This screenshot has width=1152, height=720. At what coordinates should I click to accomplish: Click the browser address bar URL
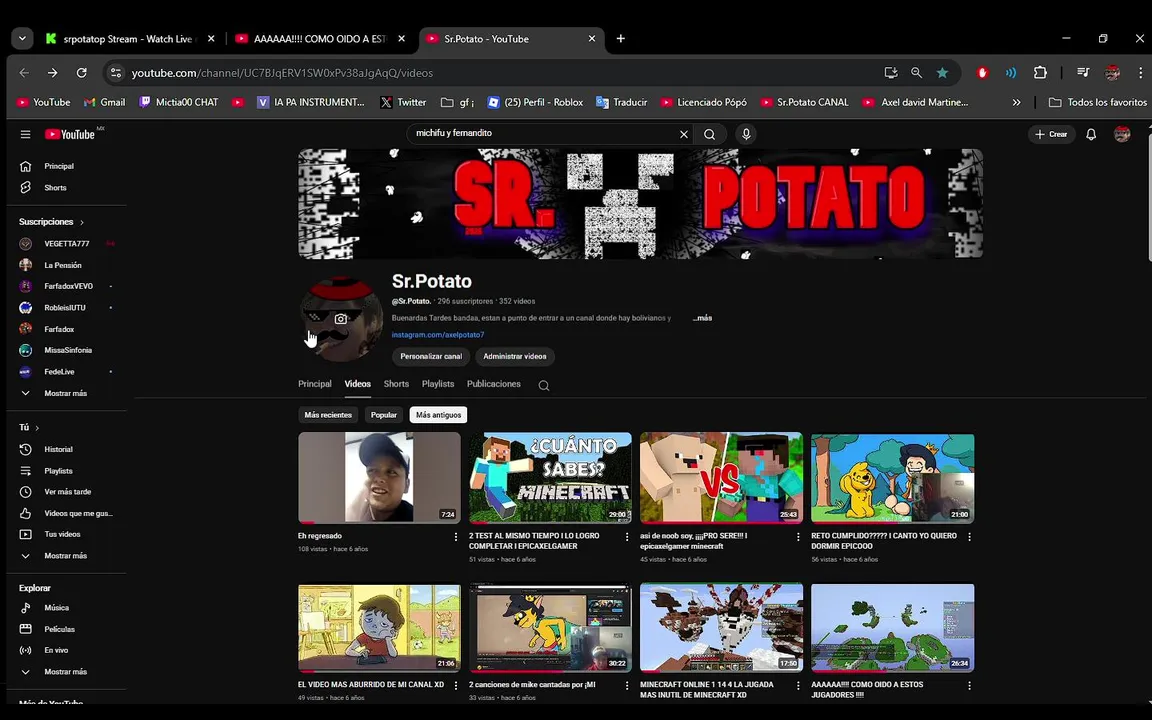[282, 73]
